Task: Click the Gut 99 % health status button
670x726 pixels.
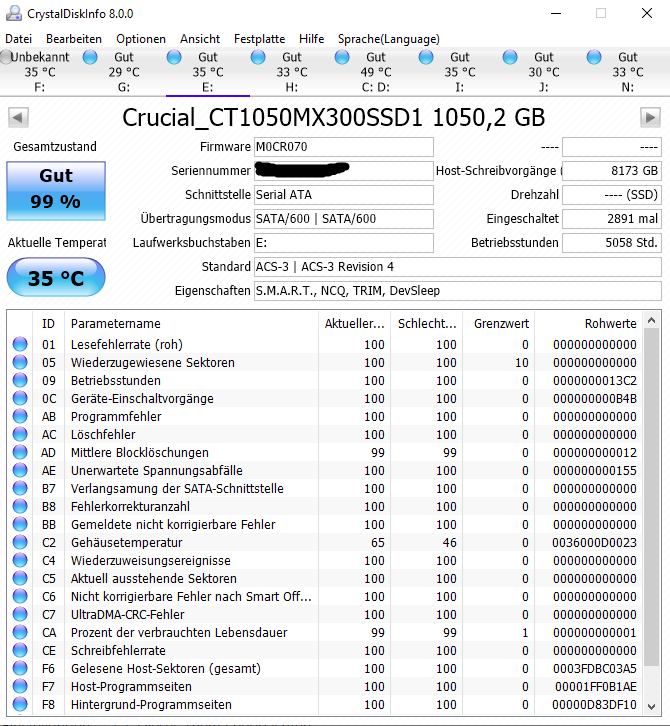Action: point(56,190)
